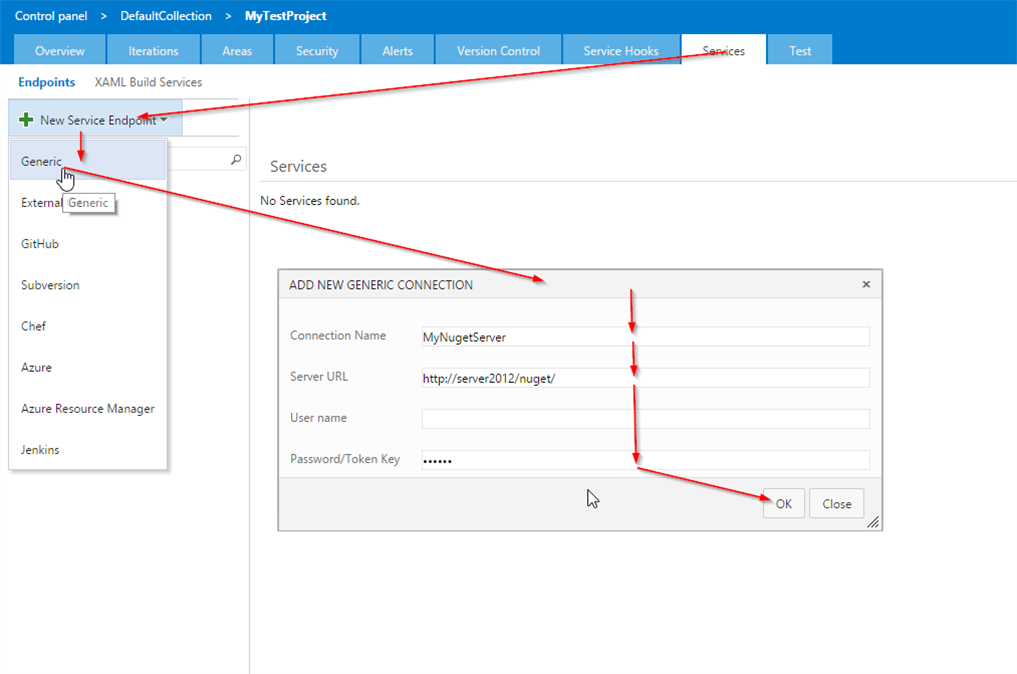1017x674 pixels.
Task: Click the Connection Name input field
Action: pos(645,336)
